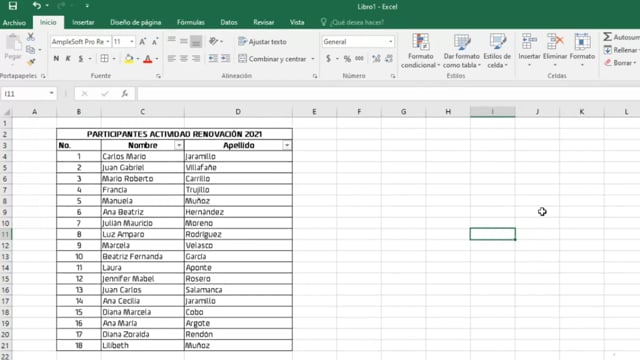
Task: Click the Format Painter brush icon
Action: pos(31,62)
